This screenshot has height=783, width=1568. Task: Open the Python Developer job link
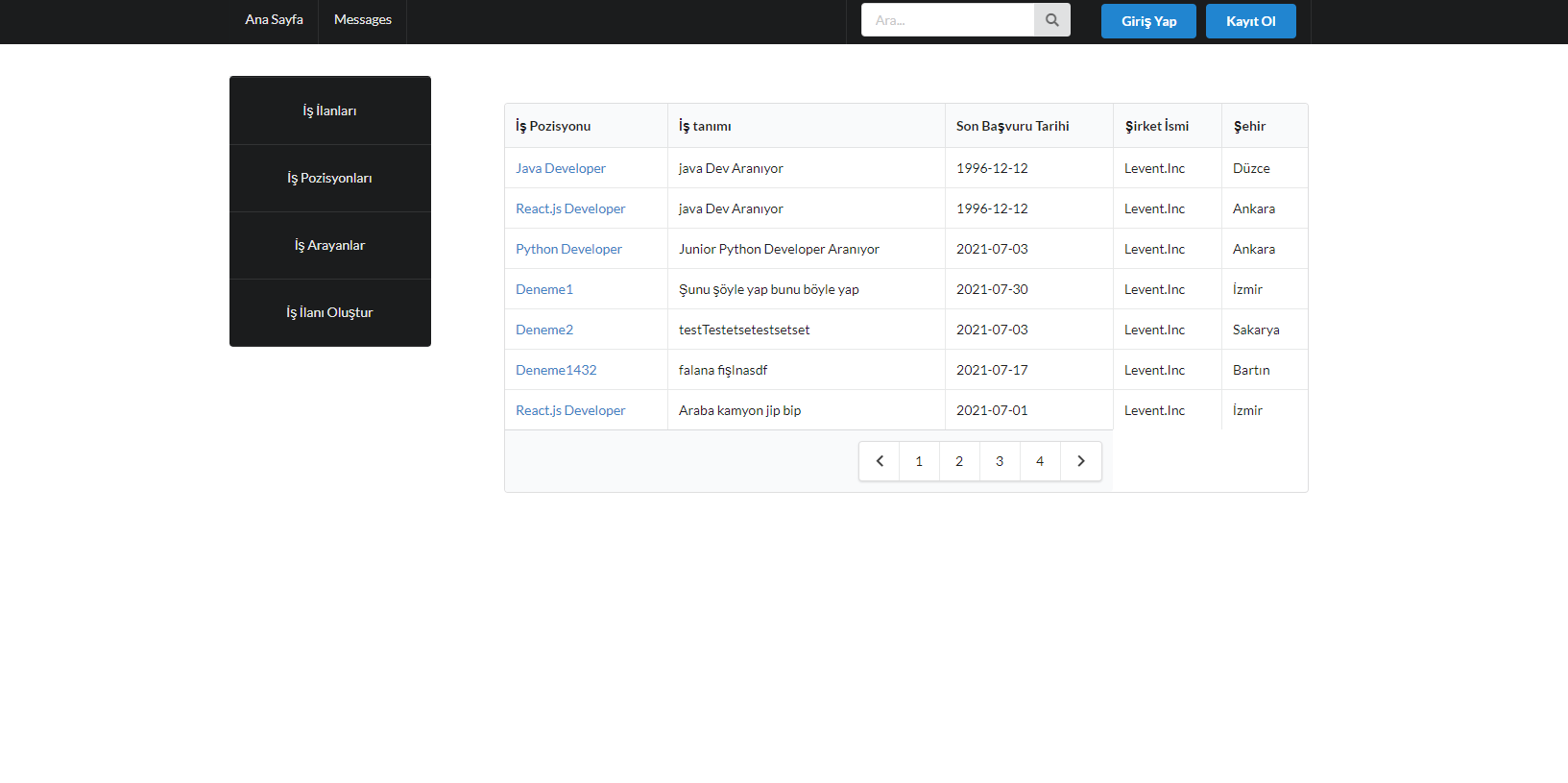(568, 249)
